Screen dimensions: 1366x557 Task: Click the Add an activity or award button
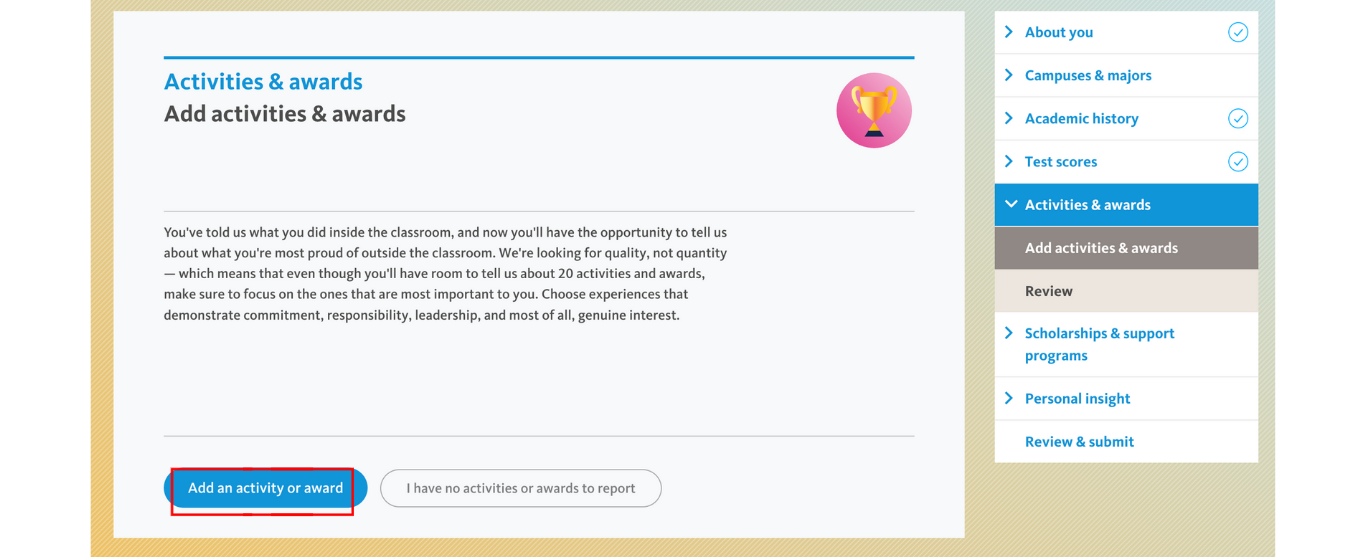tap(265, 489)
